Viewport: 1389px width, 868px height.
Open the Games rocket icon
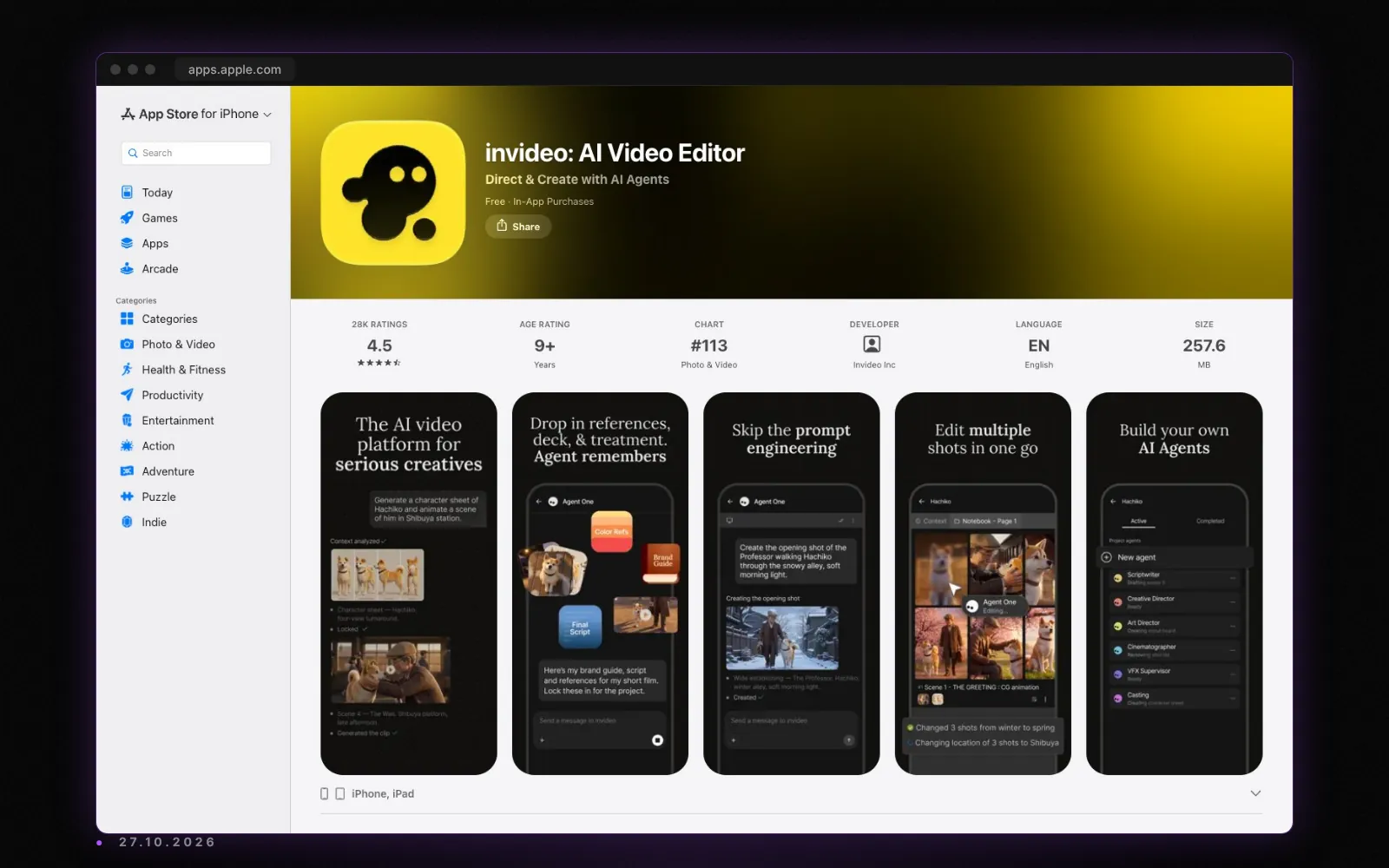[127, 218]
